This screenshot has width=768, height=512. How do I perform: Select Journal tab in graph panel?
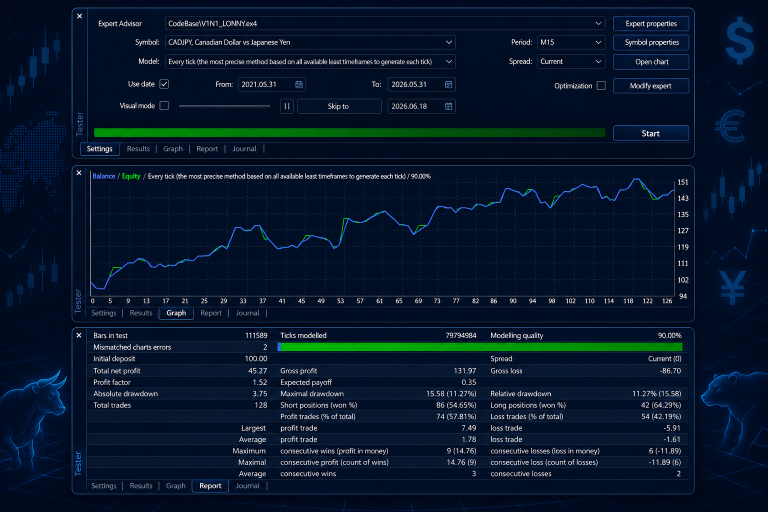coord(247,313)
